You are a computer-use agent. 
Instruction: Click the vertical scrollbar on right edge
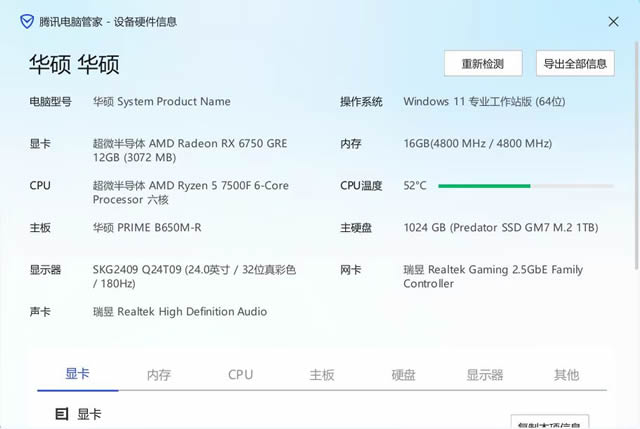[x=636, y=155]
